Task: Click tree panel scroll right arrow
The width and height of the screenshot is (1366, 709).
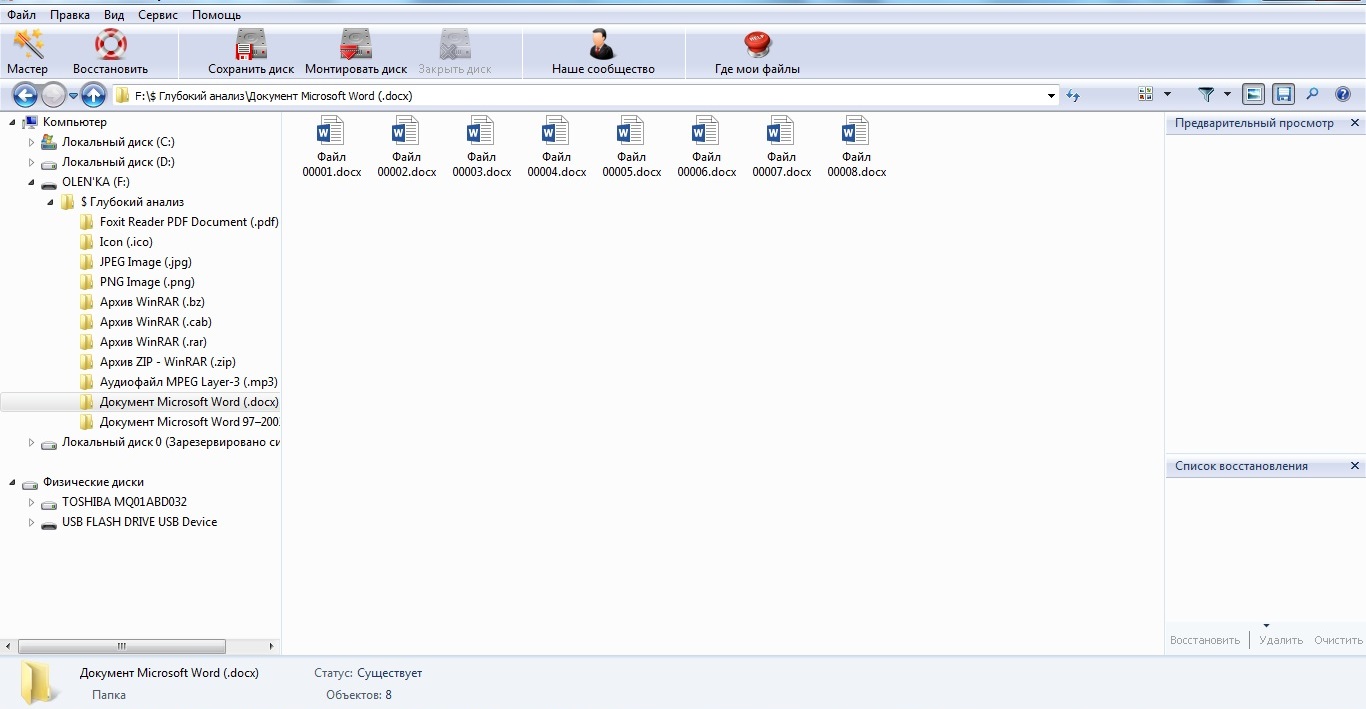Action: pos(272,646)
